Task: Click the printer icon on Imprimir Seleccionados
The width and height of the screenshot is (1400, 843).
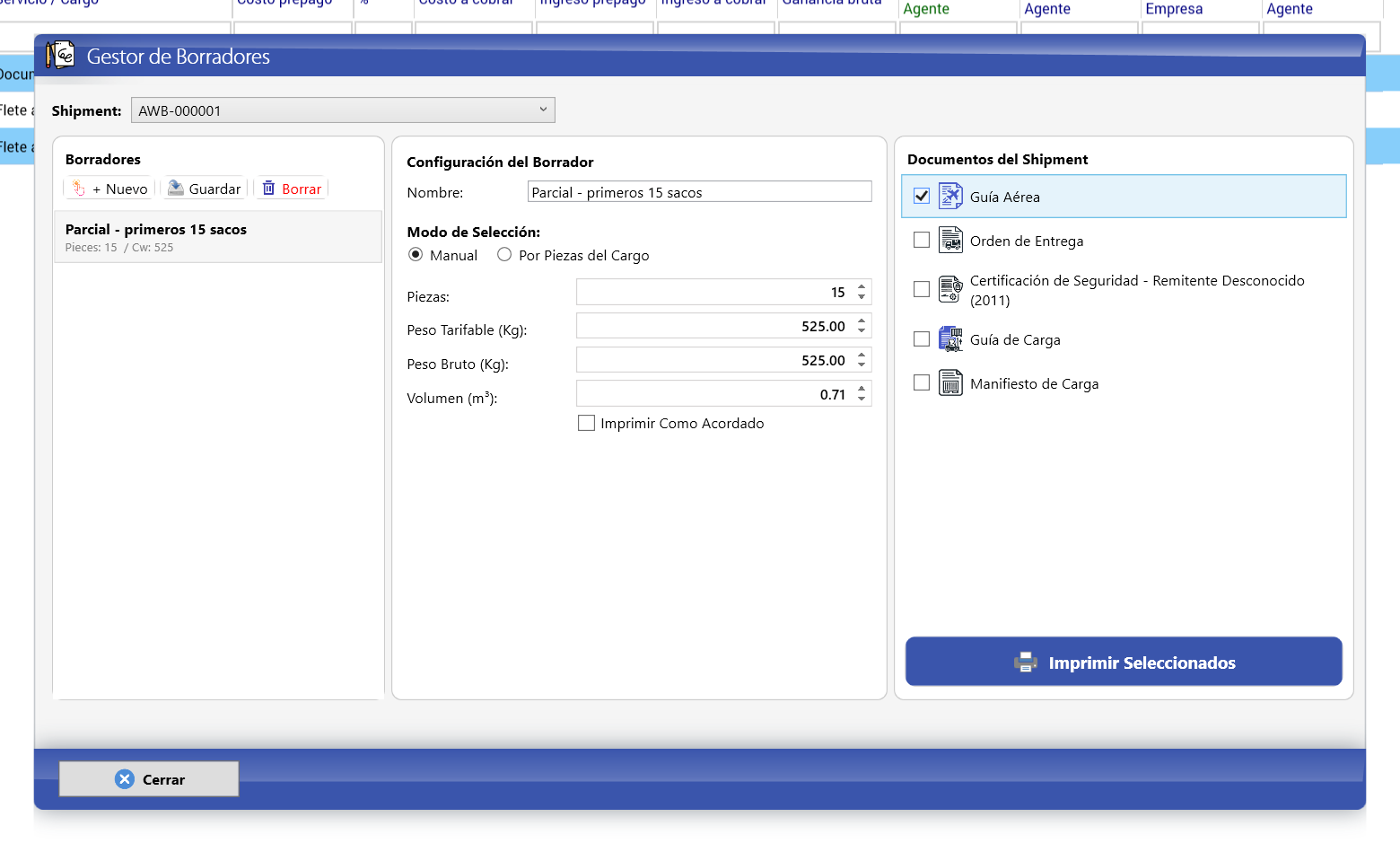Action: 1025,663
